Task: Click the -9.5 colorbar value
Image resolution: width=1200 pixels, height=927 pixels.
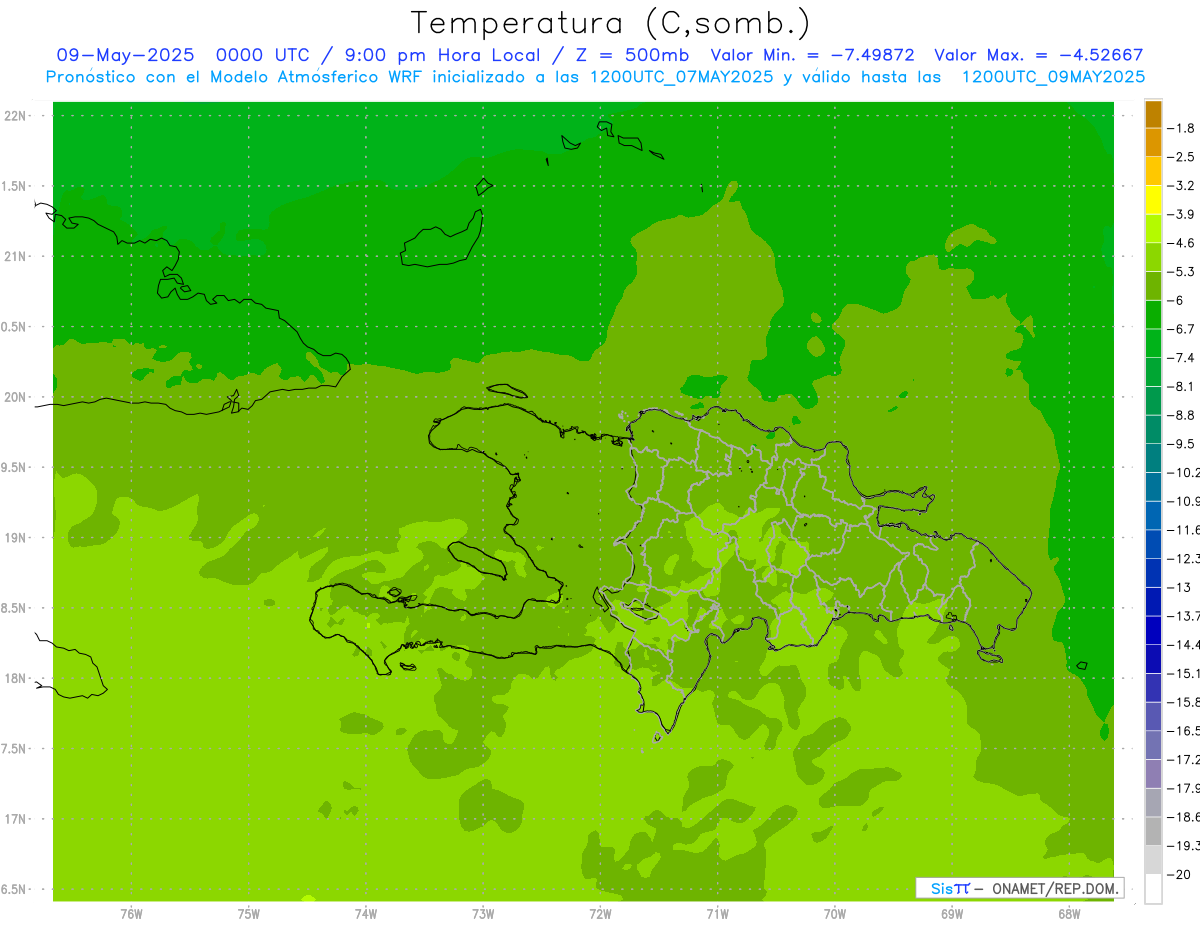Action: pyautogui.click(x=1182, y=444)
